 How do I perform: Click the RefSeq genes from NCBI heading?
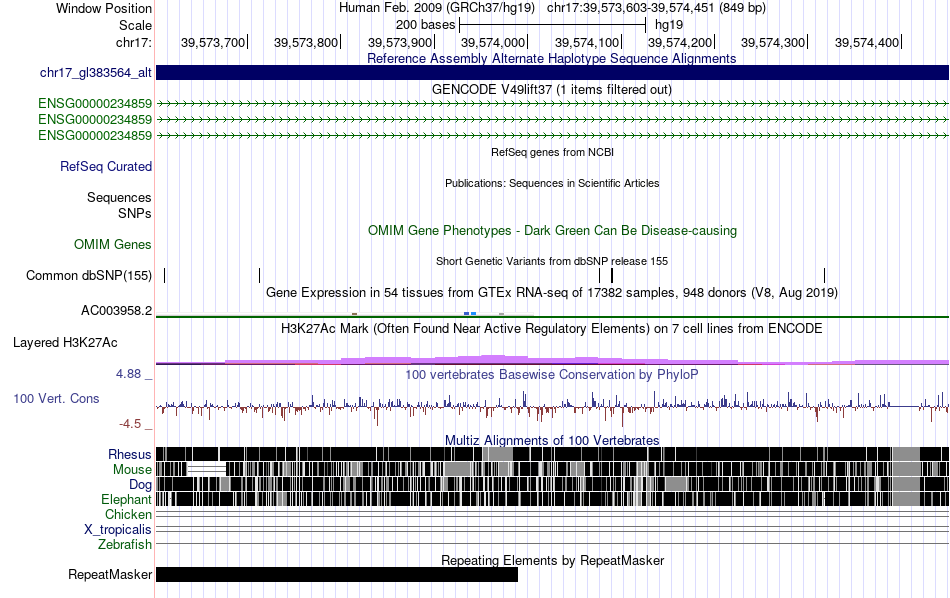tap(552, 152)
